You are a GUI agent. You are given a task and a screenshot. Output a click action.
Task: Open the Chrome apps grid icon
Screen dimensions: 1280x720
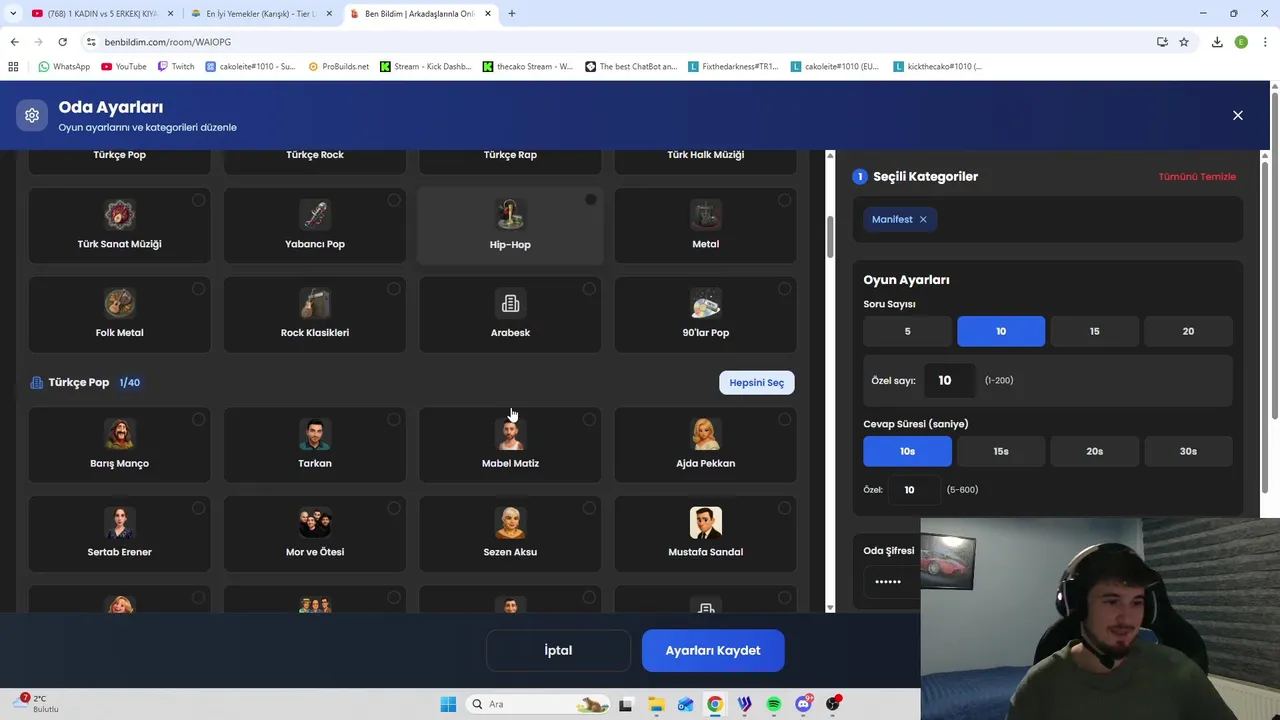[13, 67]
